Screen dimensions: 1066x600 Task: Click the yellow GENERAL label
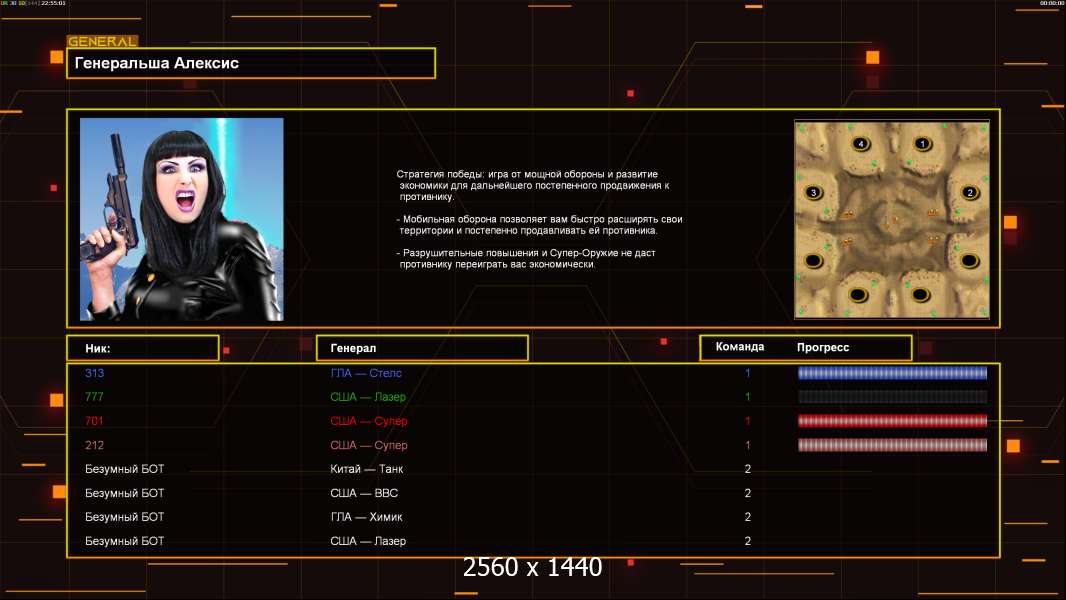tap(102, 41)
